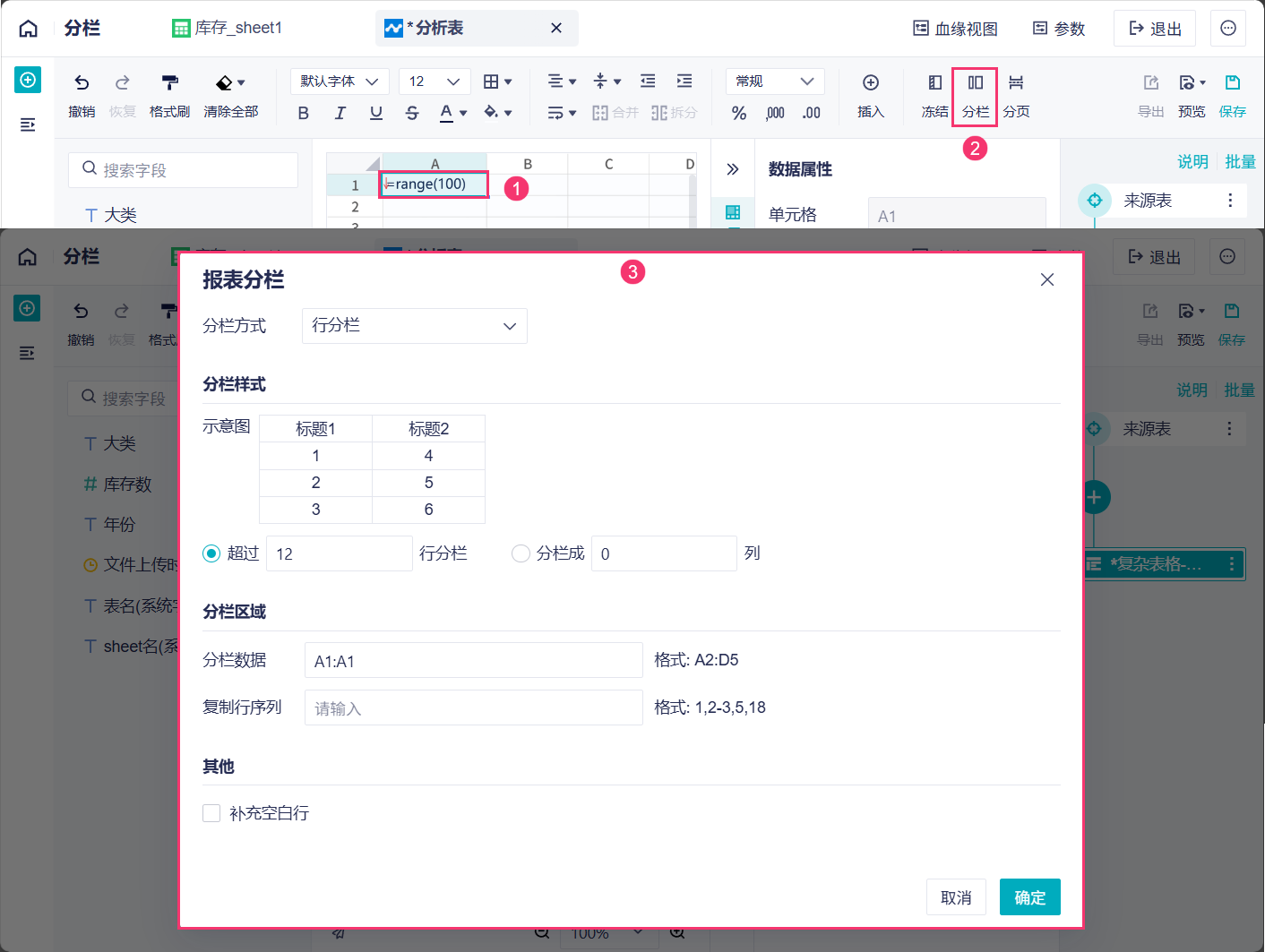Collapse the 数据属性 panel with the double chevron
Viewport: 1265px width, 952px height.
click(x=733, y=169)
